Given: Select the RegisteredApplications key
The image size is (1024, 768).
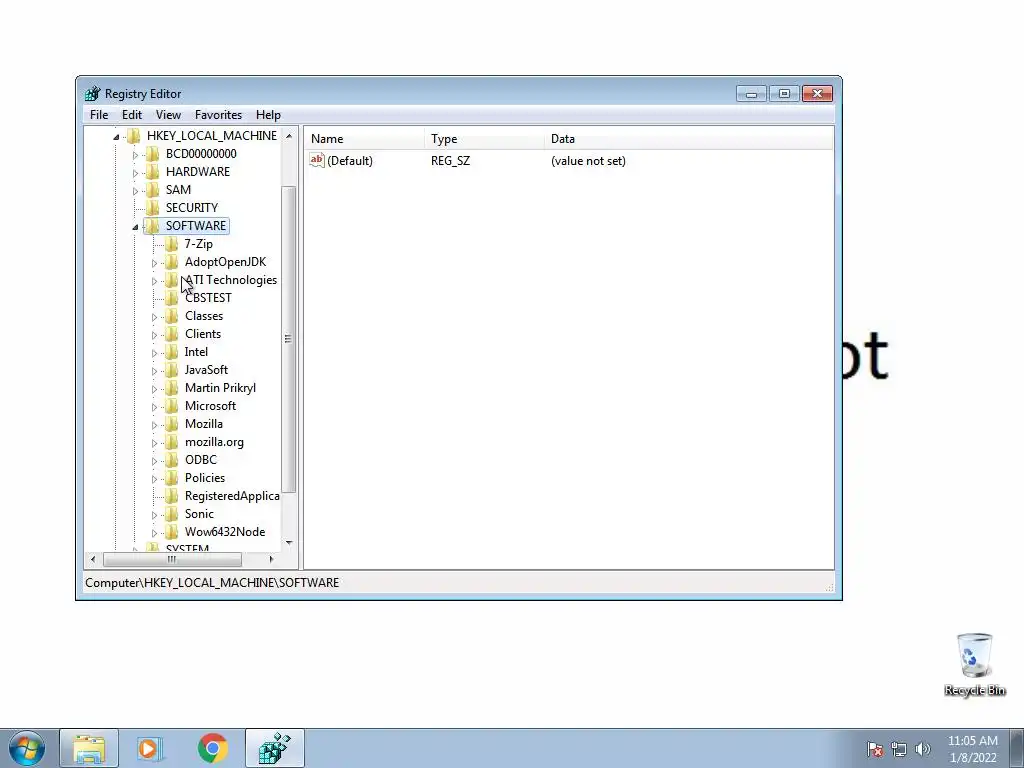Looking at the screenshot, I should (x=232, y=496).
